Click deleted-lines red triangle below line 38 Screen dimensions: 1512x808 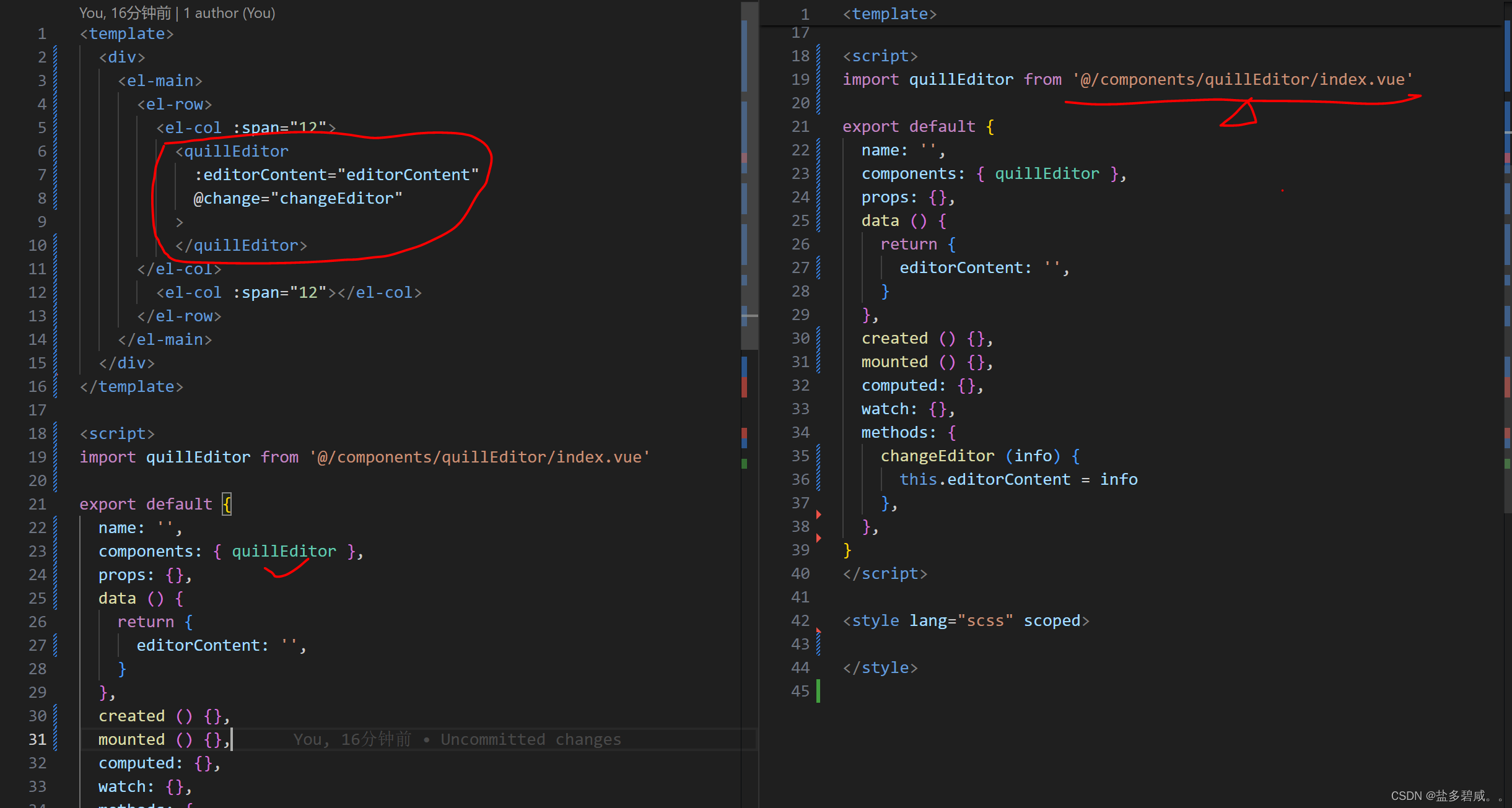coord(818,538)
